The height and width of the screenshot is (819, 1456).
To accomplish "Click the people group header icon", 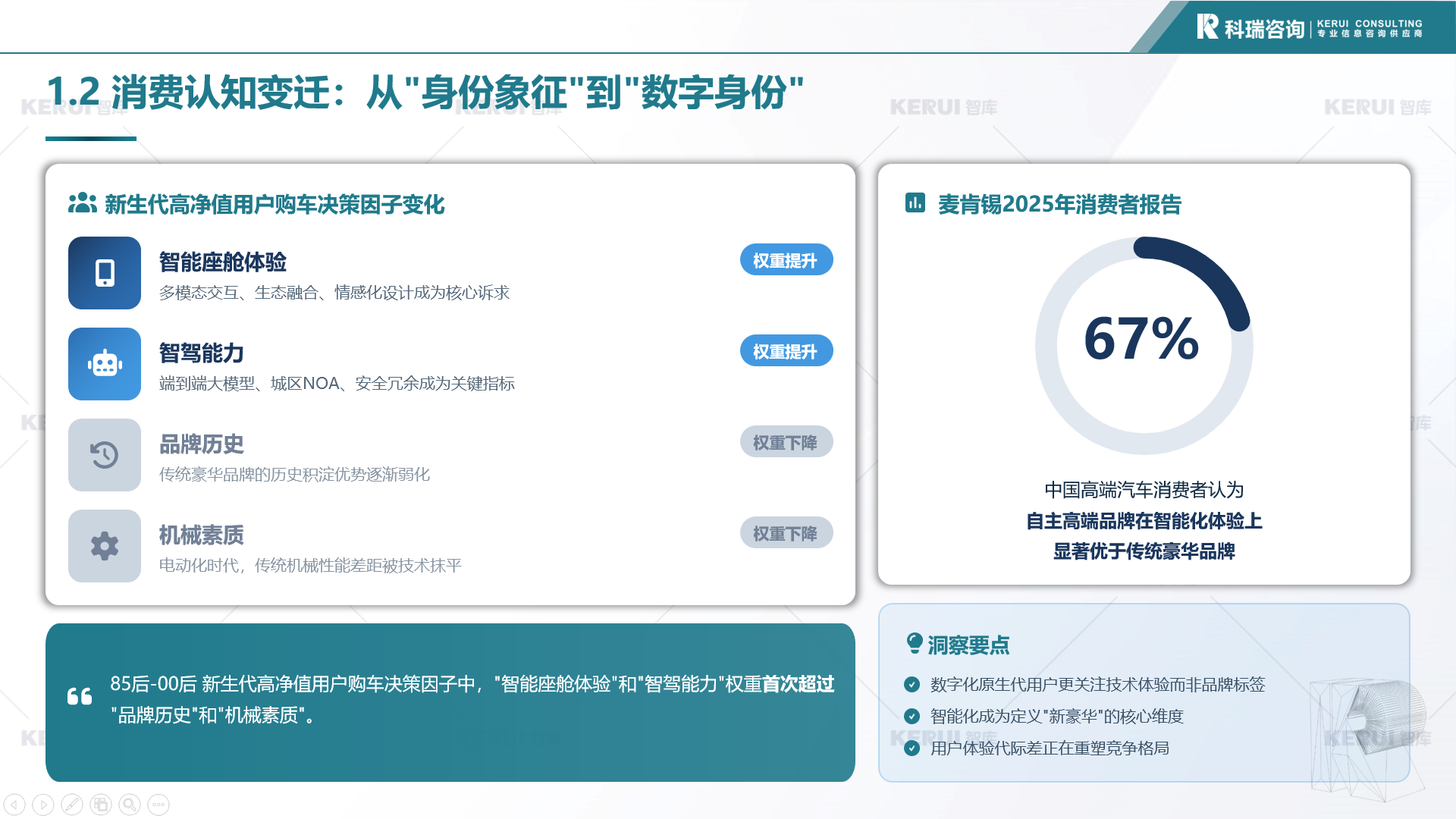I will tap(82, 203).
